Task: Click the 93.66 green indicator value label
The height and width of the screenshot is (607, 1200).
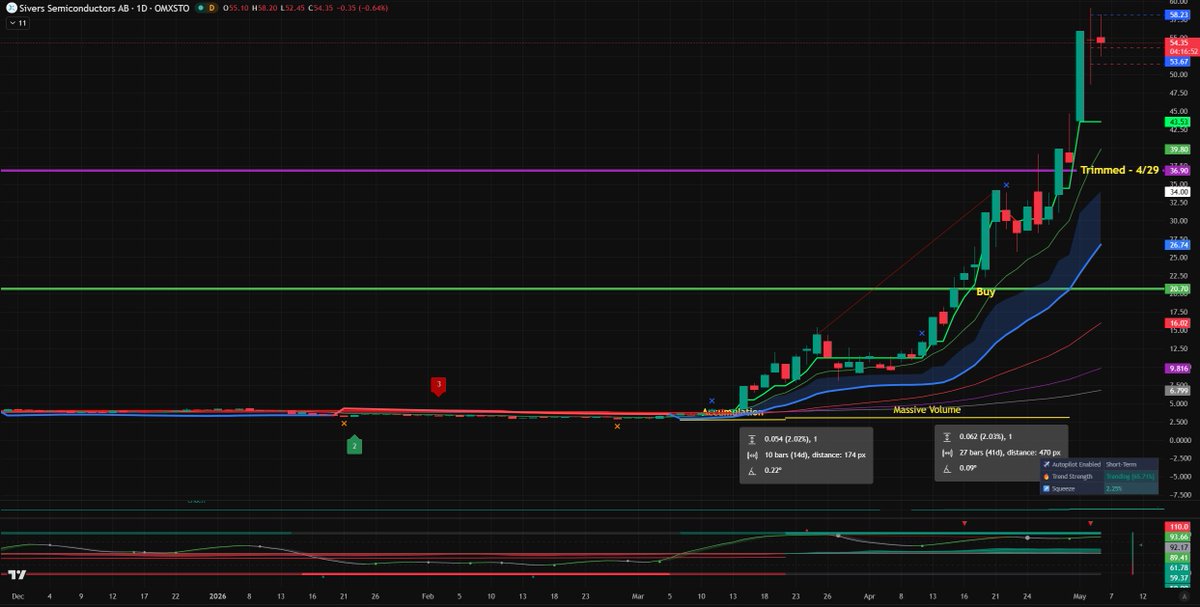Action: [x=1176, y=537]
